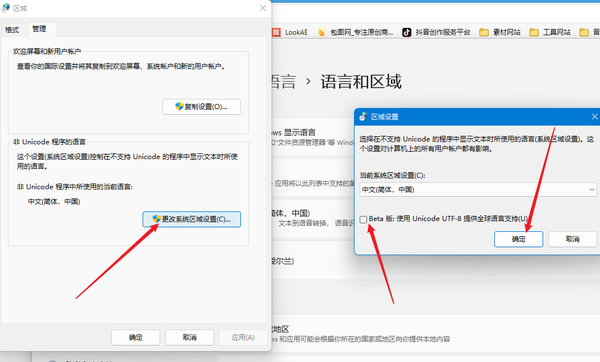Select the 管理 tab in Region dialog
The height and width of the screenshot is (362, 600).
tap(39, 29)
